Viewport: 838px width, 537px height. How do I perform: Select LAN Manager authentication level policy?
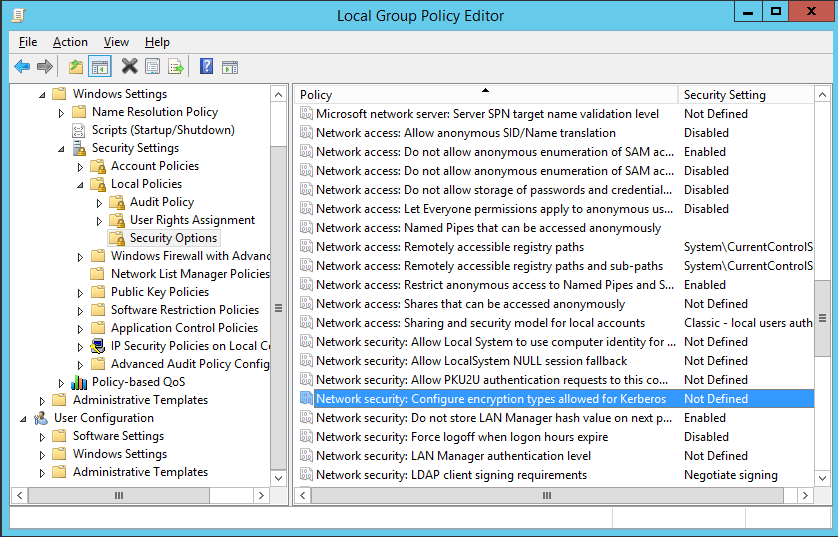click(453, 456)
